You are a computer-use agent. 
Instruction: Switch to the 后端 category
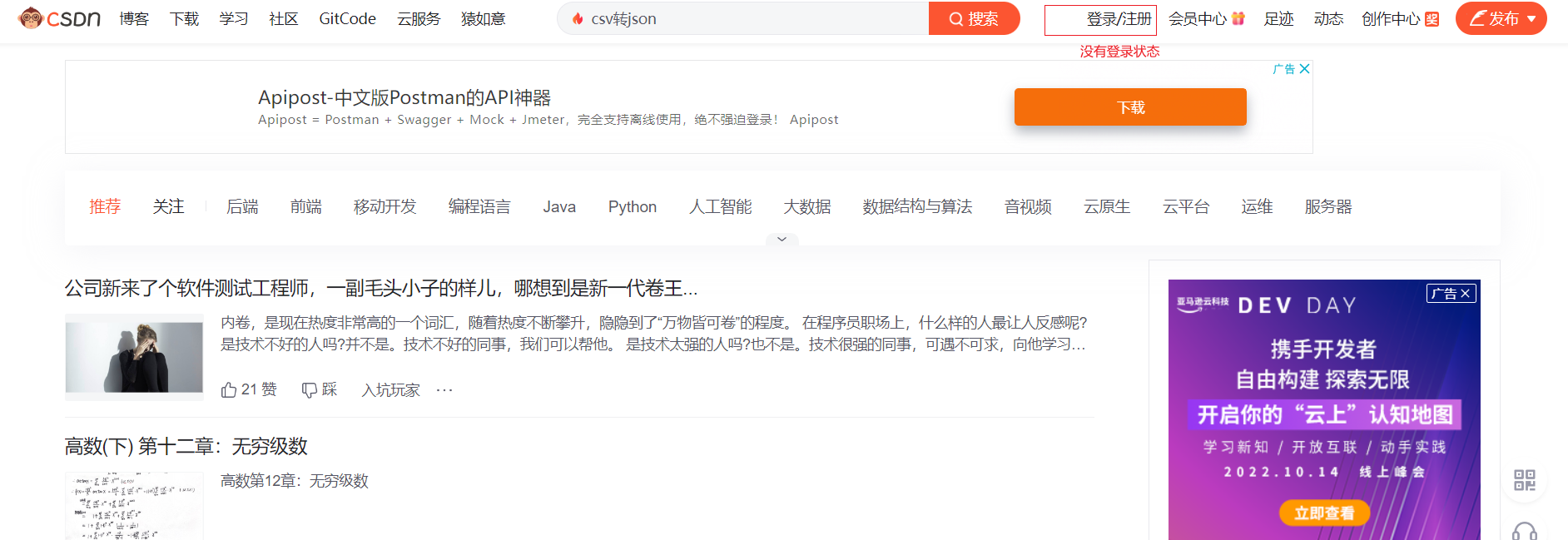pyautogui.click(x=242, y=206)
